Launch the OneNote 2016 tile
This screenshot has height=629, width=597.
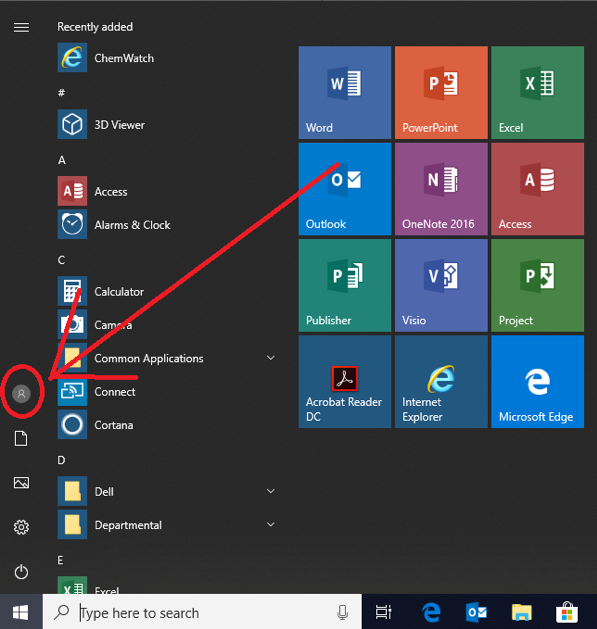441,189
